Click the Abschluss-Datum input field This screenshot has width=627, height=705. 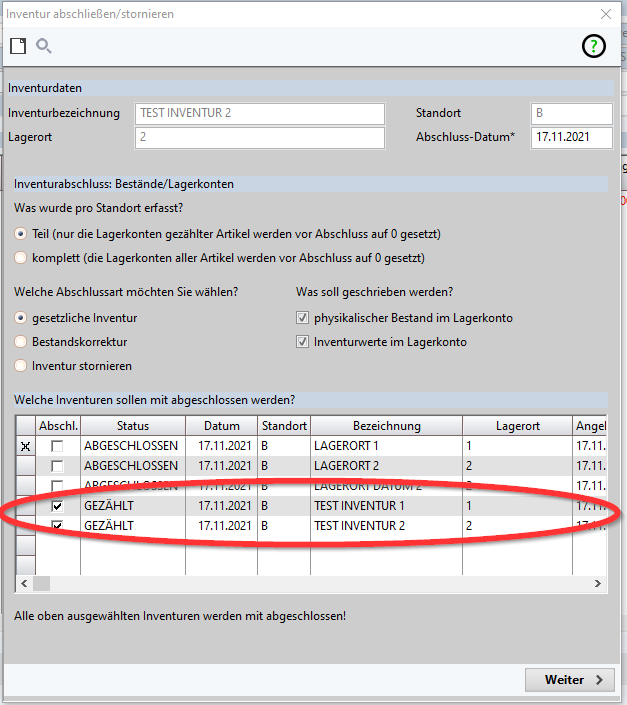tap(570, 138)
